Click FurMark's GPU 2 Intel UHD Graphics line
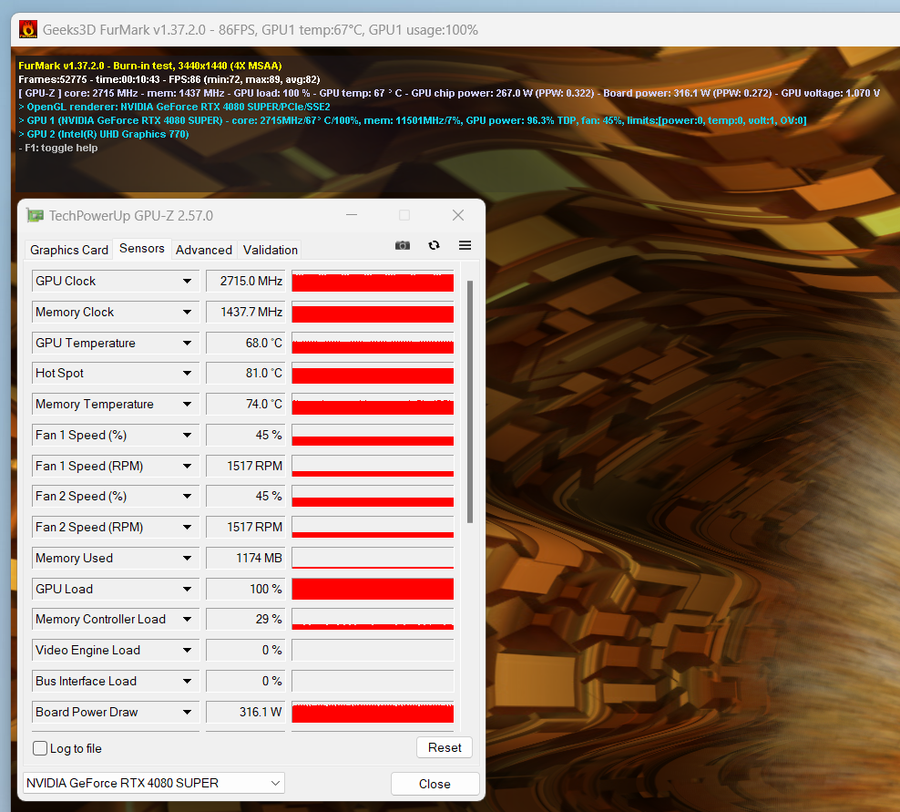Viewport: 900px width, 812px height. (104, 134)
